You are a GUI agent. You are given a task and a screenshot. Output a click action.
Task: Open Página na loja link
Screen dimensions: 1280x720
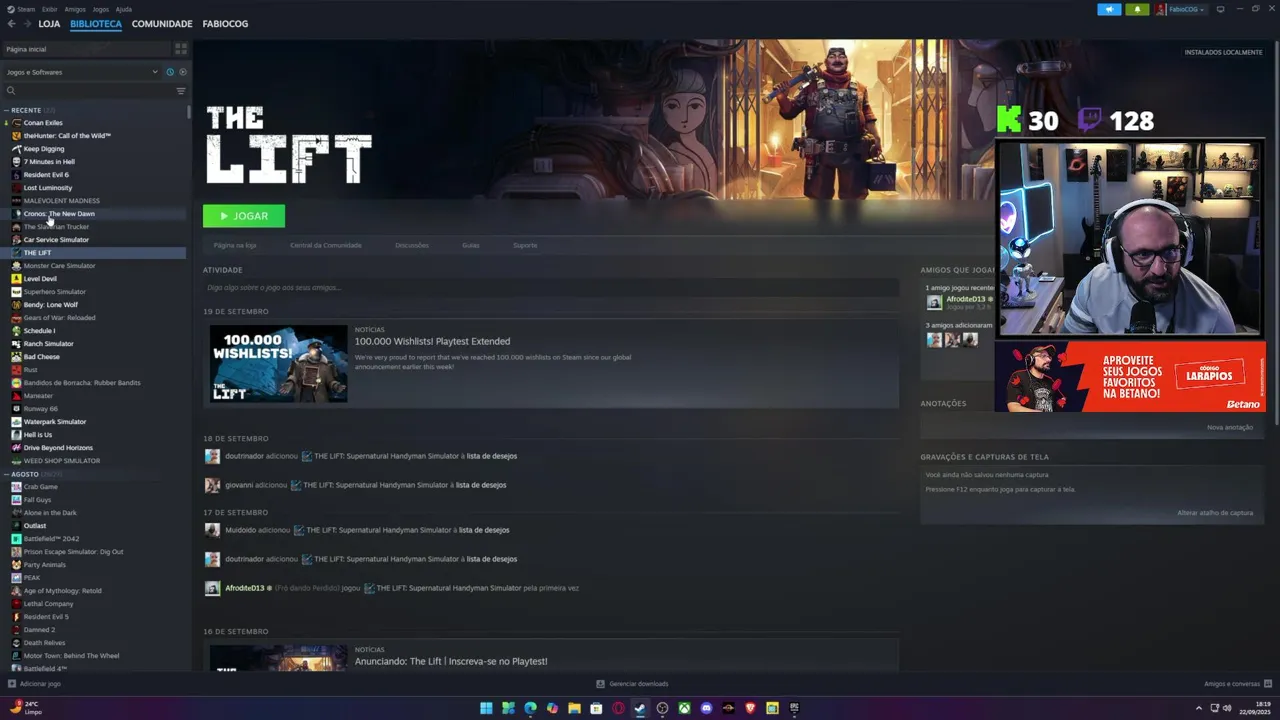pyautogui.click(x=235, y=245)
